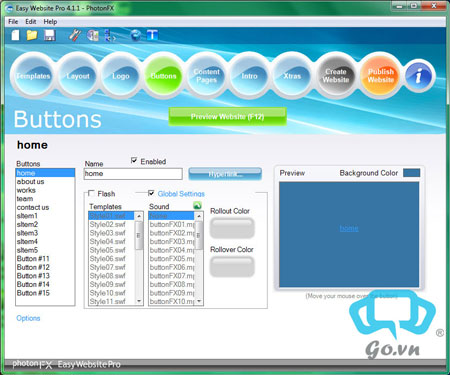450x375 pixels.
Task: Open the Options link
Action: [x=28, y=318]
